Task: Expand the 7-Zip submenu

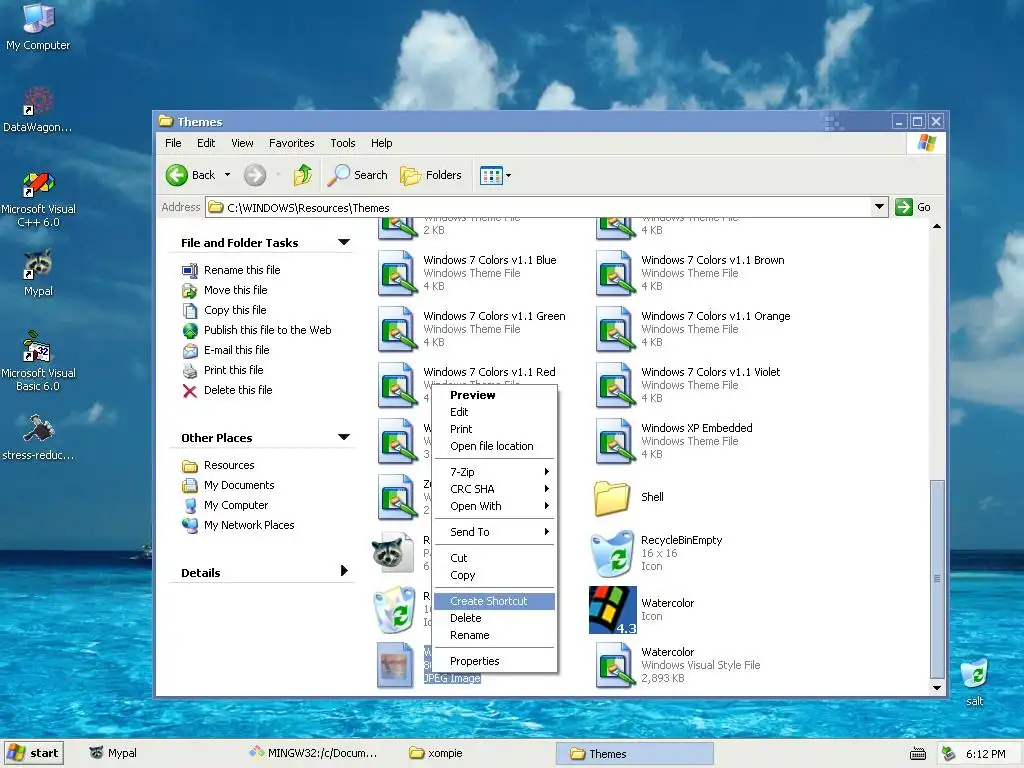Action: (494, 472)
